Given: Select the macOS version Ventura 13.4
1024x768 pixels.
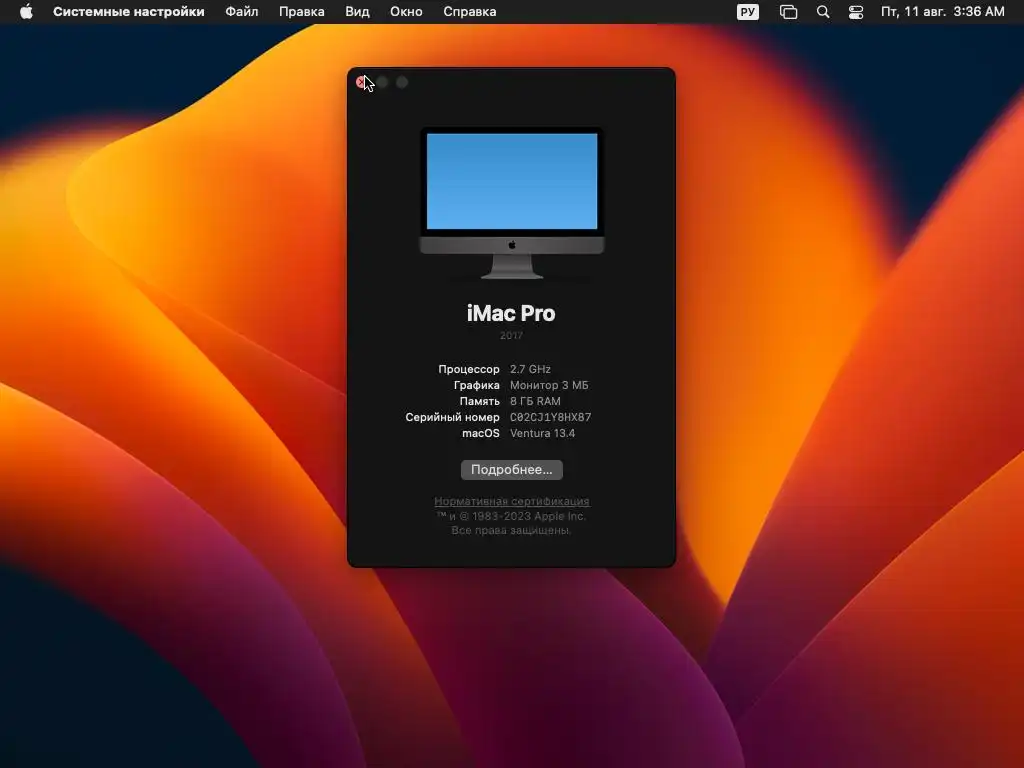Looking at the screenshot, I should (x=542, y=433).
